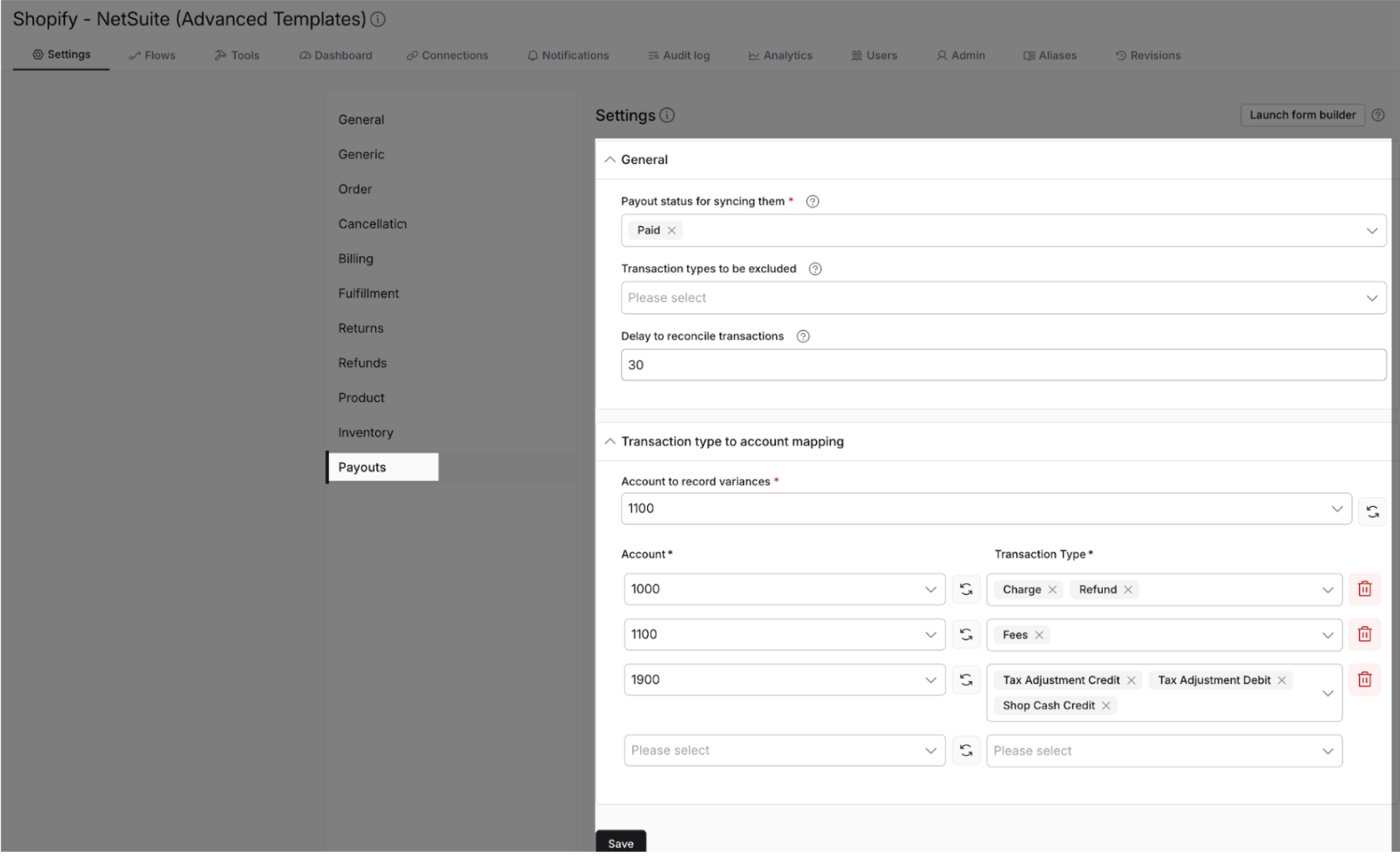Viewport: 1400px width, 856px height.
Task: Open the Fees transaction type dropdown
Action: (1164, 635)
